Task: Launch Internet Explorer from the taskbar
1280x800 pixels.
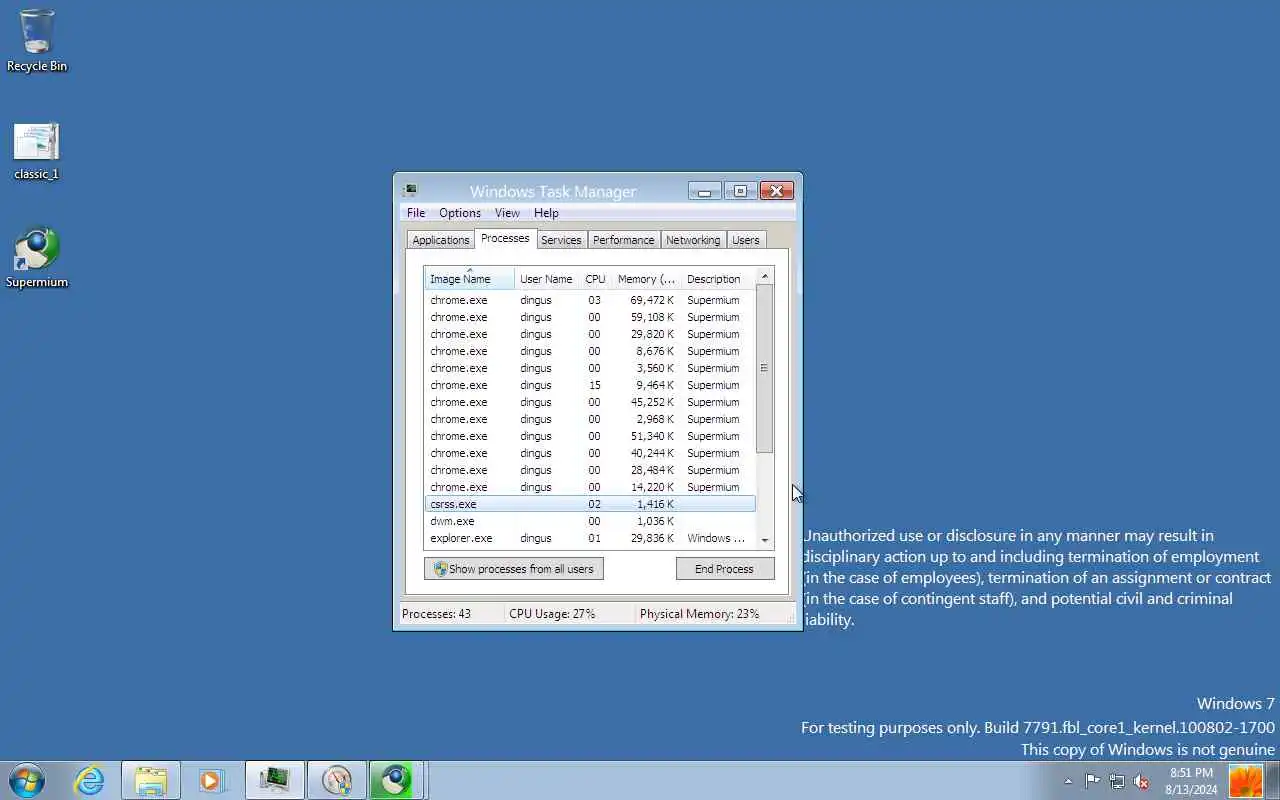Action: pos(90,780)
